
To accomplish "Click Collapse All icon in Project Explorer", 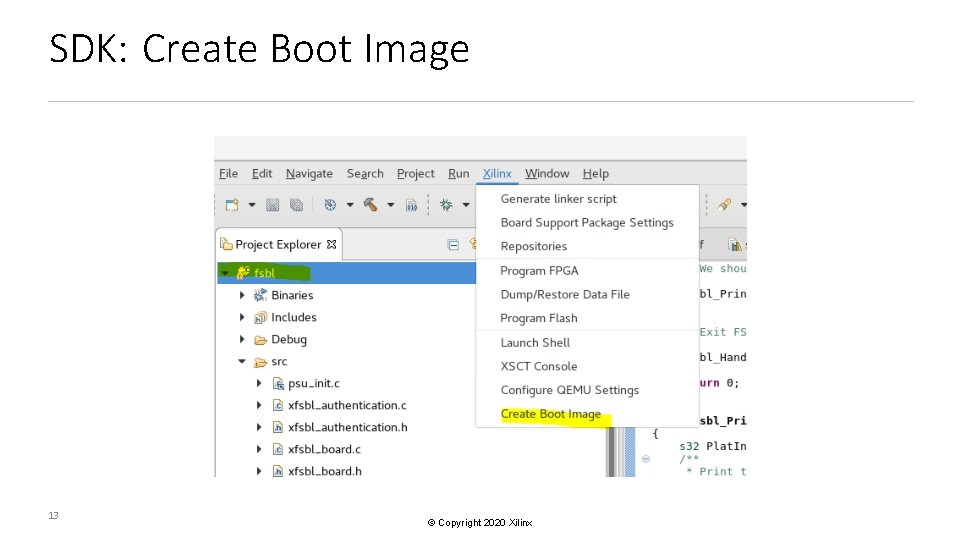I will tap(453, 245).
